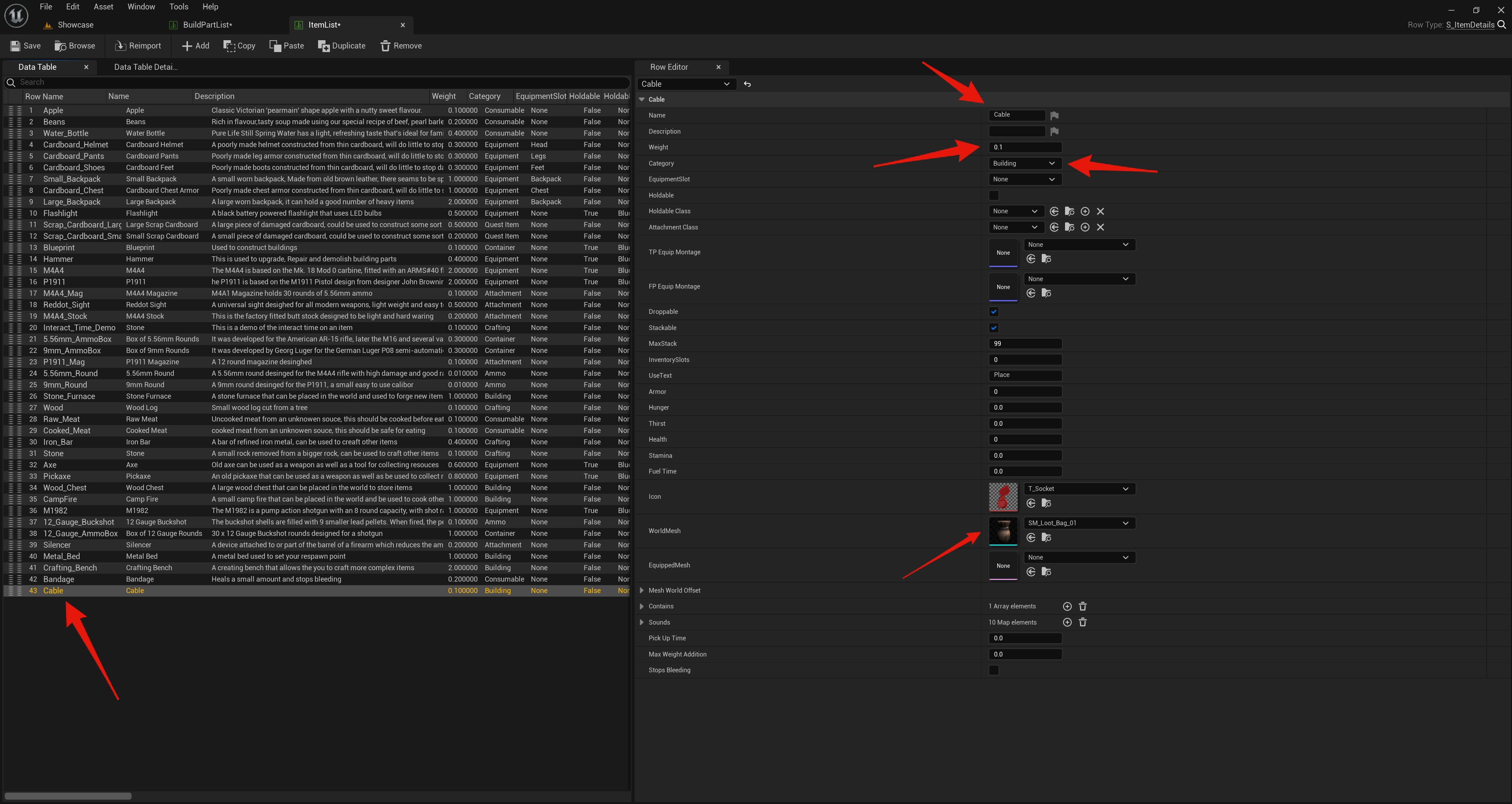
Task: Enable the Holdable checkbox
Action: (x=994, y=196)
